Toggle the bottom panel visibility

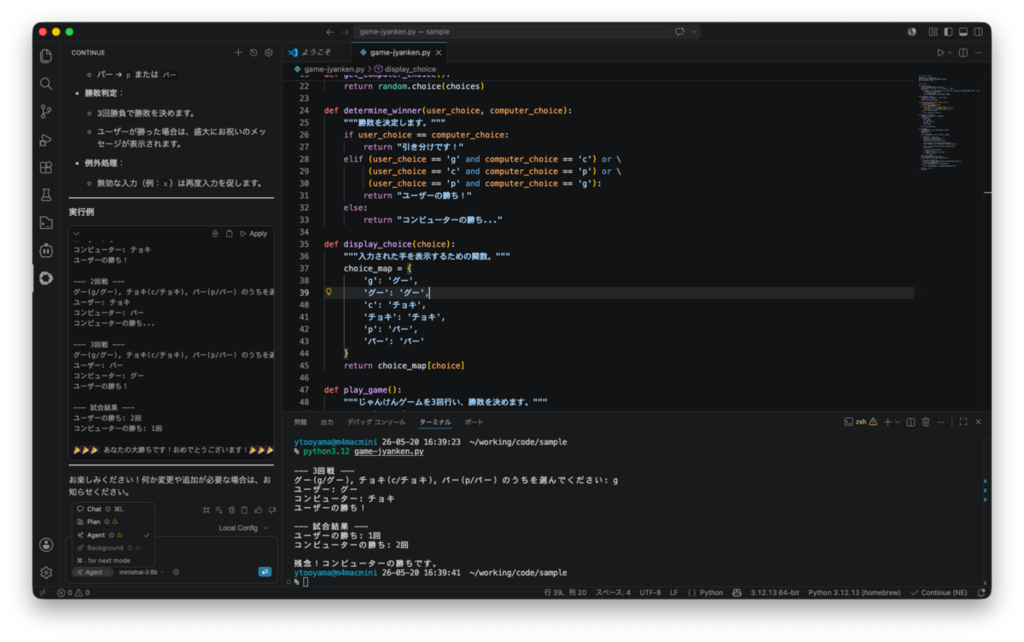(963, 31)
